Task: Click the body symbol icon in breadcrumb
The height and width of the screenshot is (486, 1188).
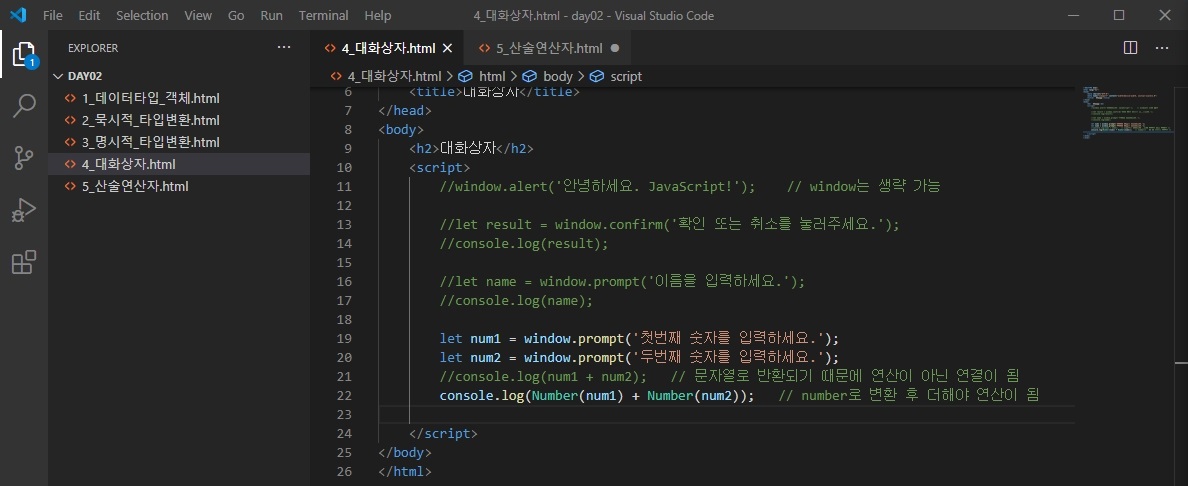Action: pos(530,76)
